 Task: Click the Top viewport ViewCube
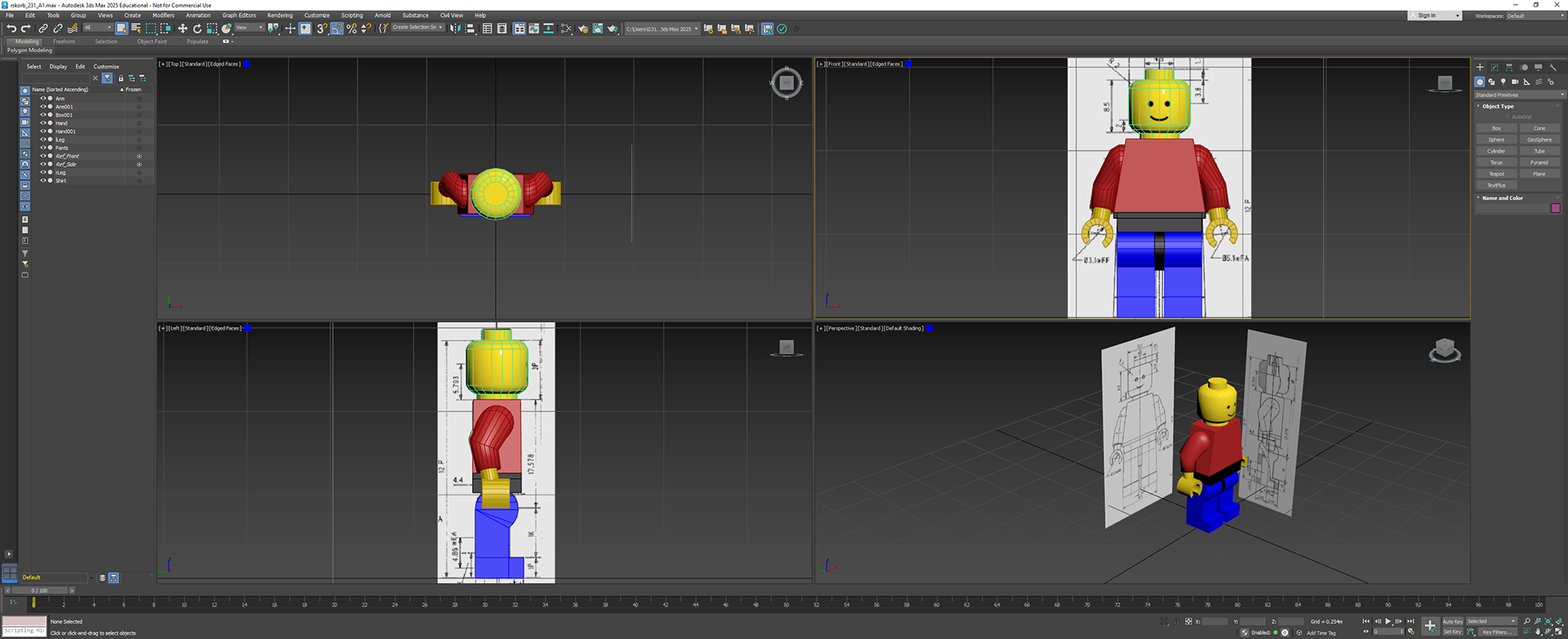coord(786,83)
